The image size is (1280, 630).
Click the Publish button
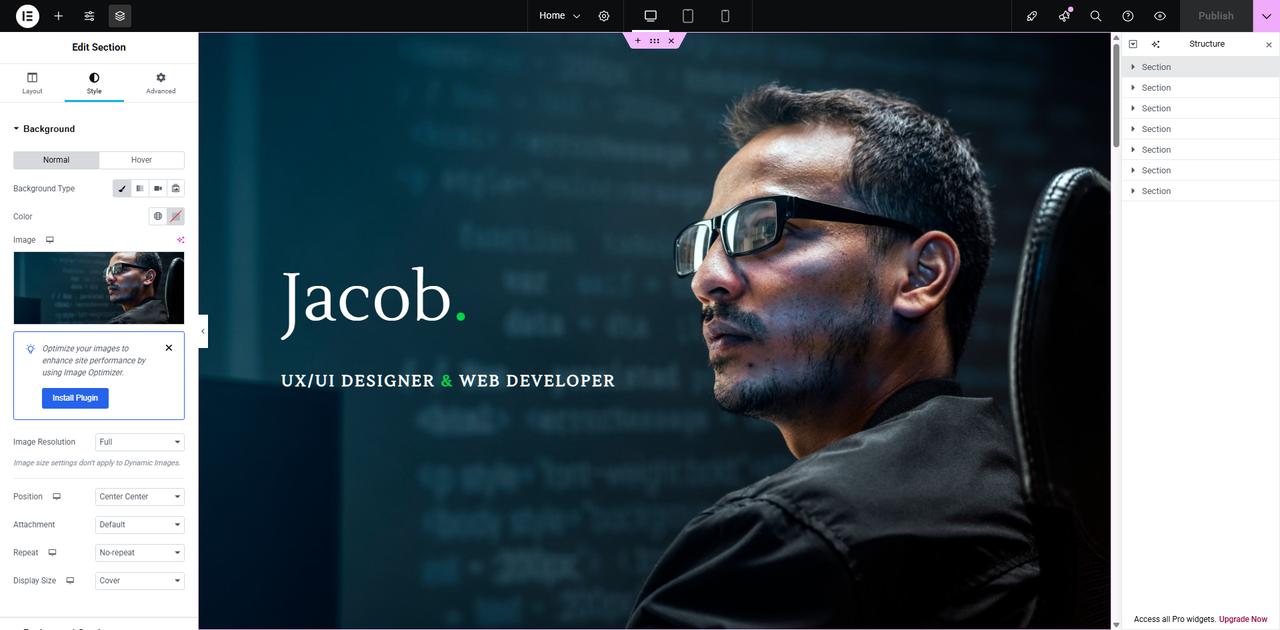pyautogui.click(x=1216, y=16)
